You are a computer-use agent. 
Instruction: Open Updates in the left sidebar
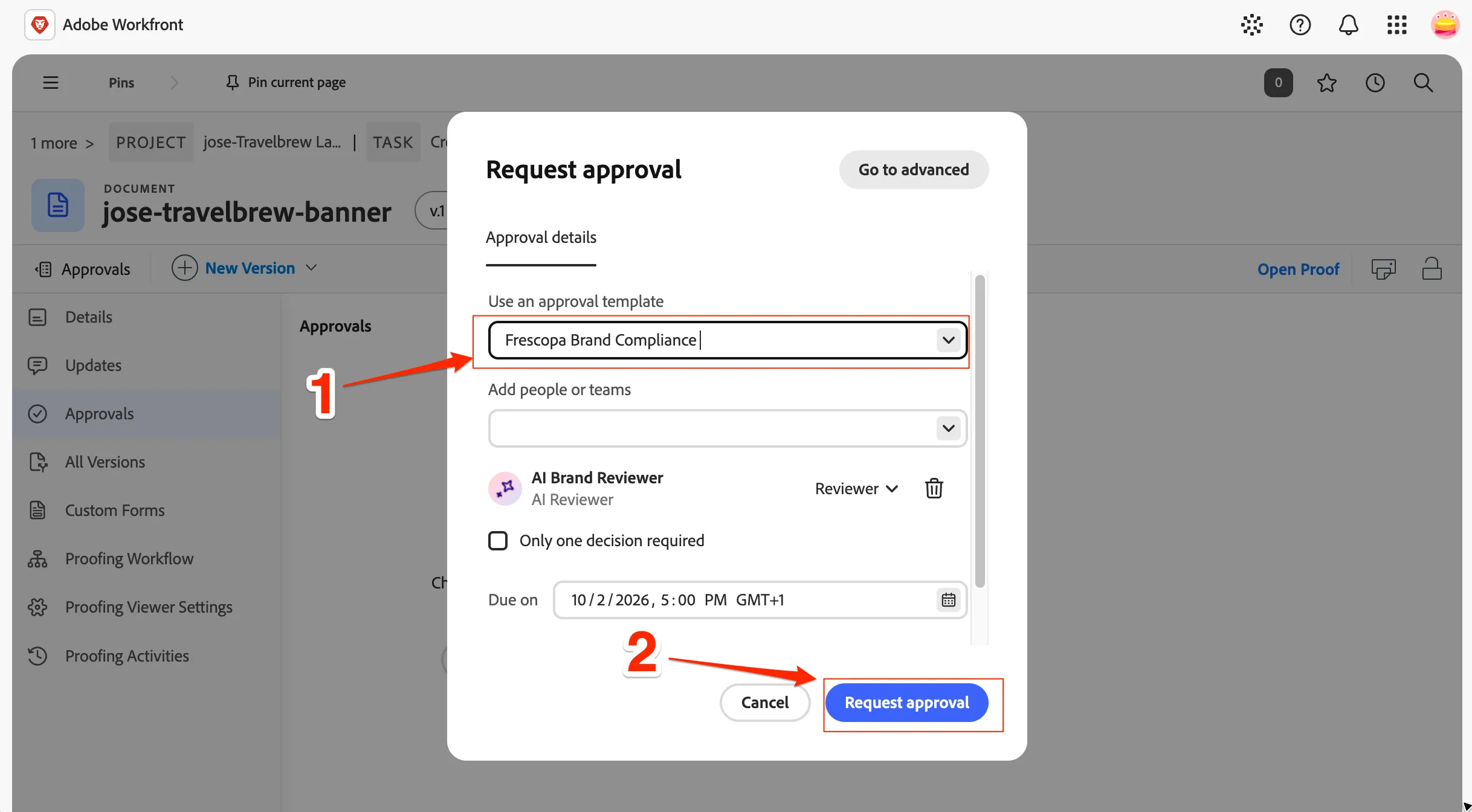pyautogui.click(x=147, y=366)
